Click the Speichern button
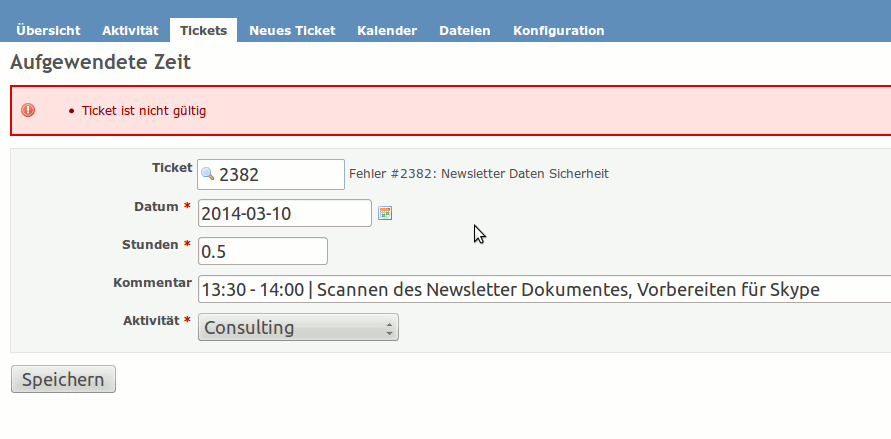 pyautogui.click(x=63, y=379)
